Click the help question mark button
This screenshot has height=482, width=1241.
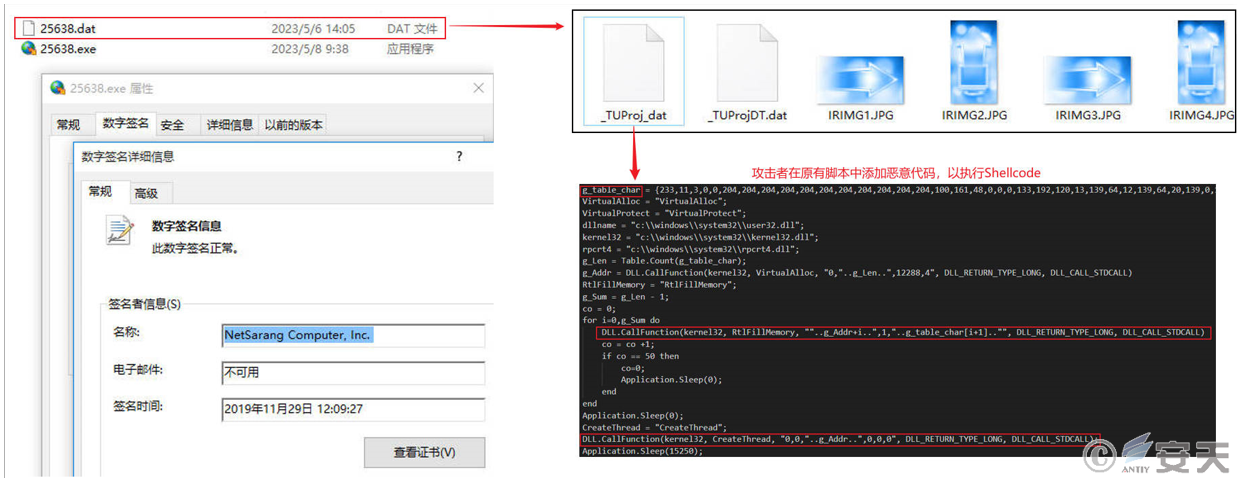tap(459, 157)
